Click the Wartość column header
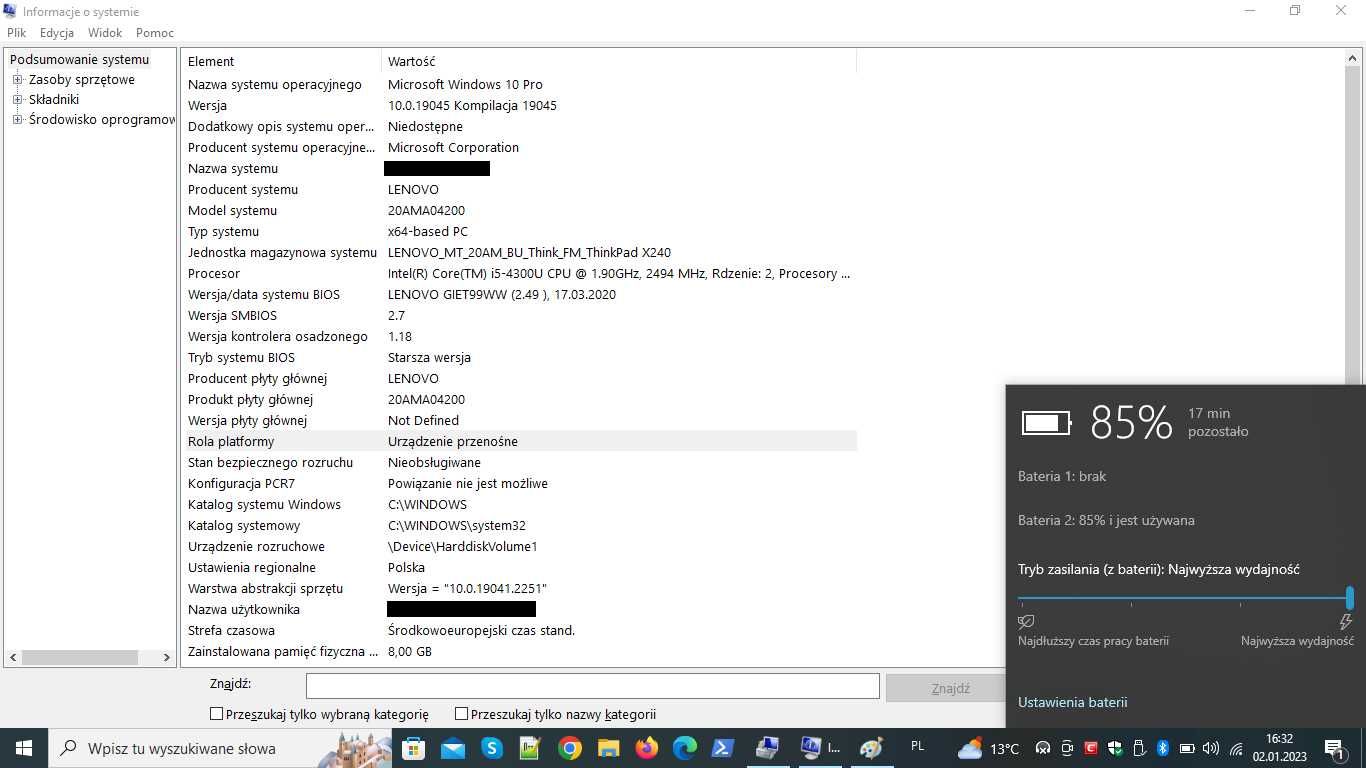This screenshot has width=1366, height=768. [619, 61]
